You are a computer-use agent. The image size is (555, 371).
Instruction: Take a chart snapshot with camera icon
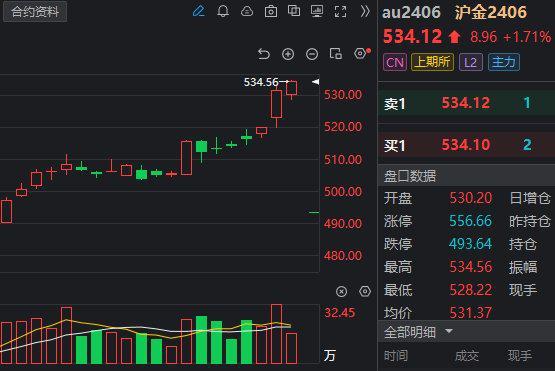271,11
